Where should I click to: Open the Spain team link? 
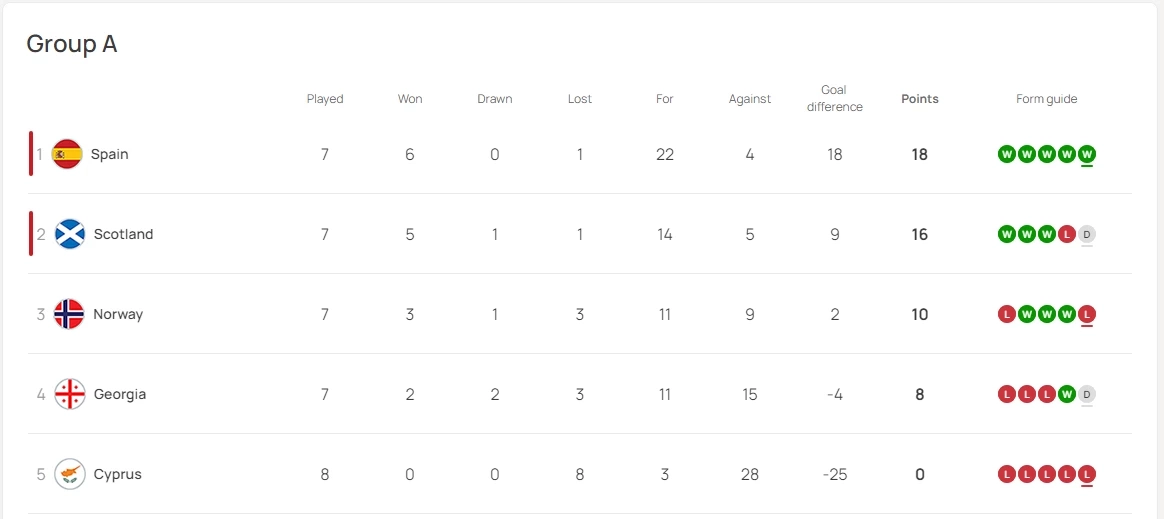tap(109, 154)
